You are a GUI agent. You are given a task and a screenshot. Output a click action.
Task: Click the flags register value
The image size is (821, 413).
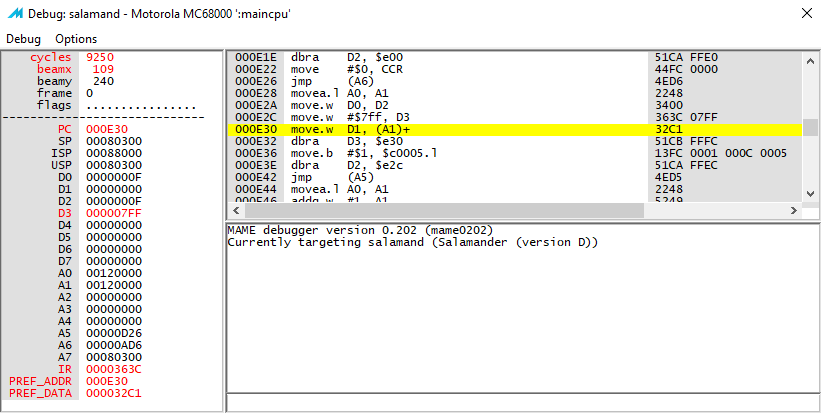click(x=141, y=106)
